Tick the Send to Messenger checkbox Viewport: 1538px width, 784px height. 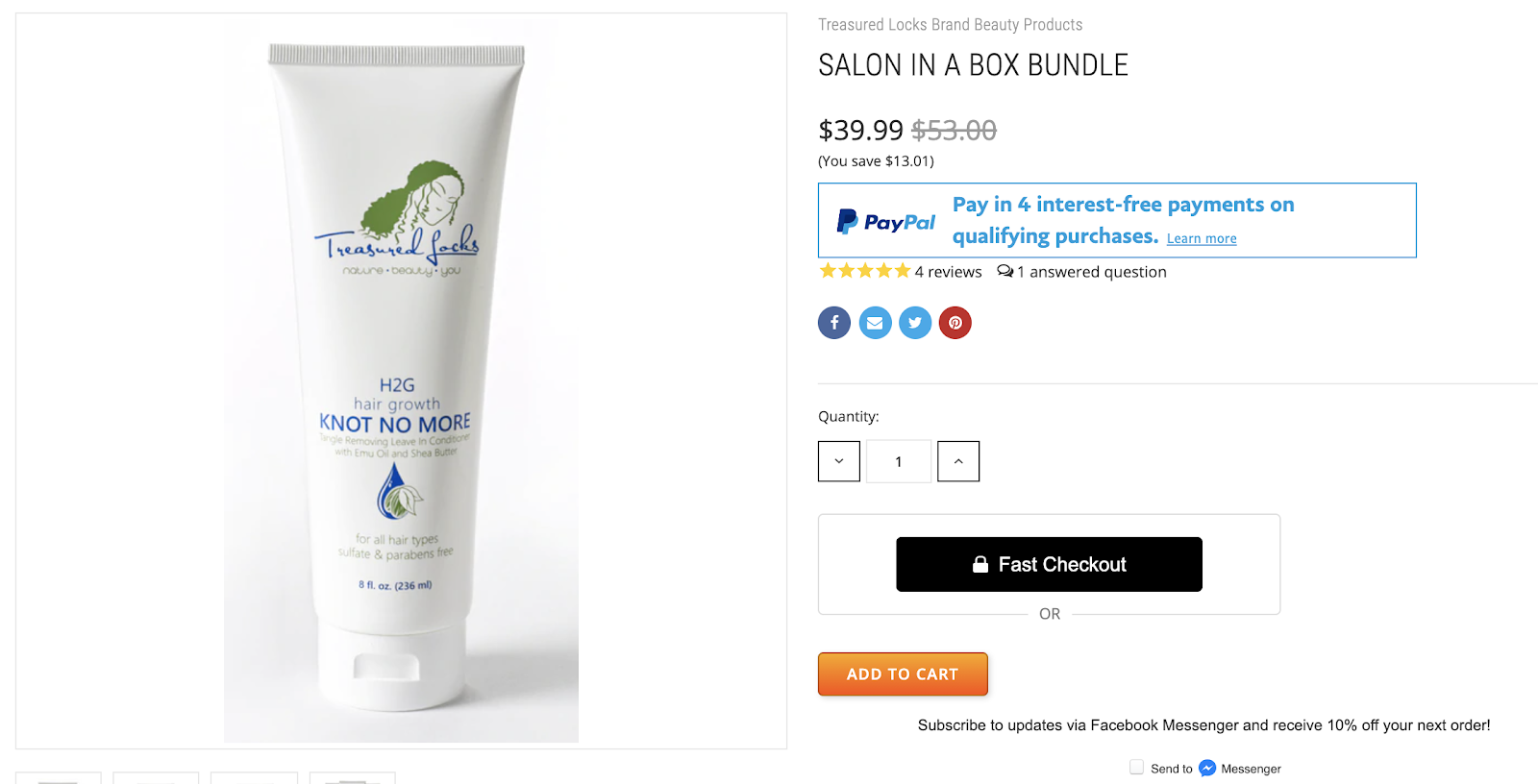click(x=1137, y=768)
